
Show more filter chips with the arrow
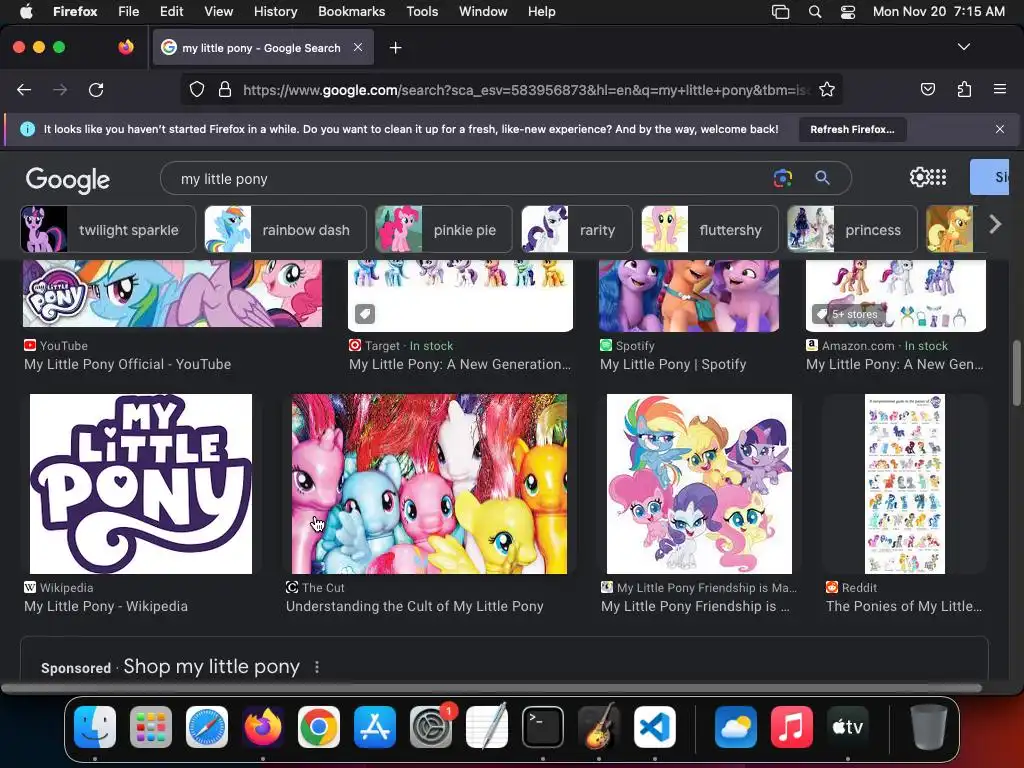click(x=995, y=225)
